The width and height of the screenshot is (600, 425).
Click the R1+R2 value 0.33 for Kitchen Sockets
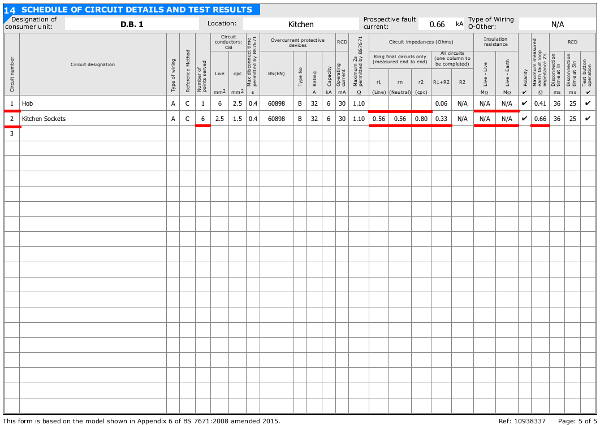(441, 118)
